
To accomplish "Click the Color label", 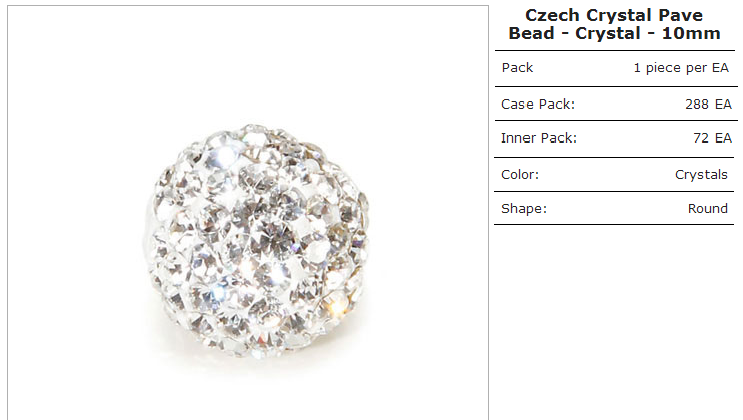I will coord(520,175).
